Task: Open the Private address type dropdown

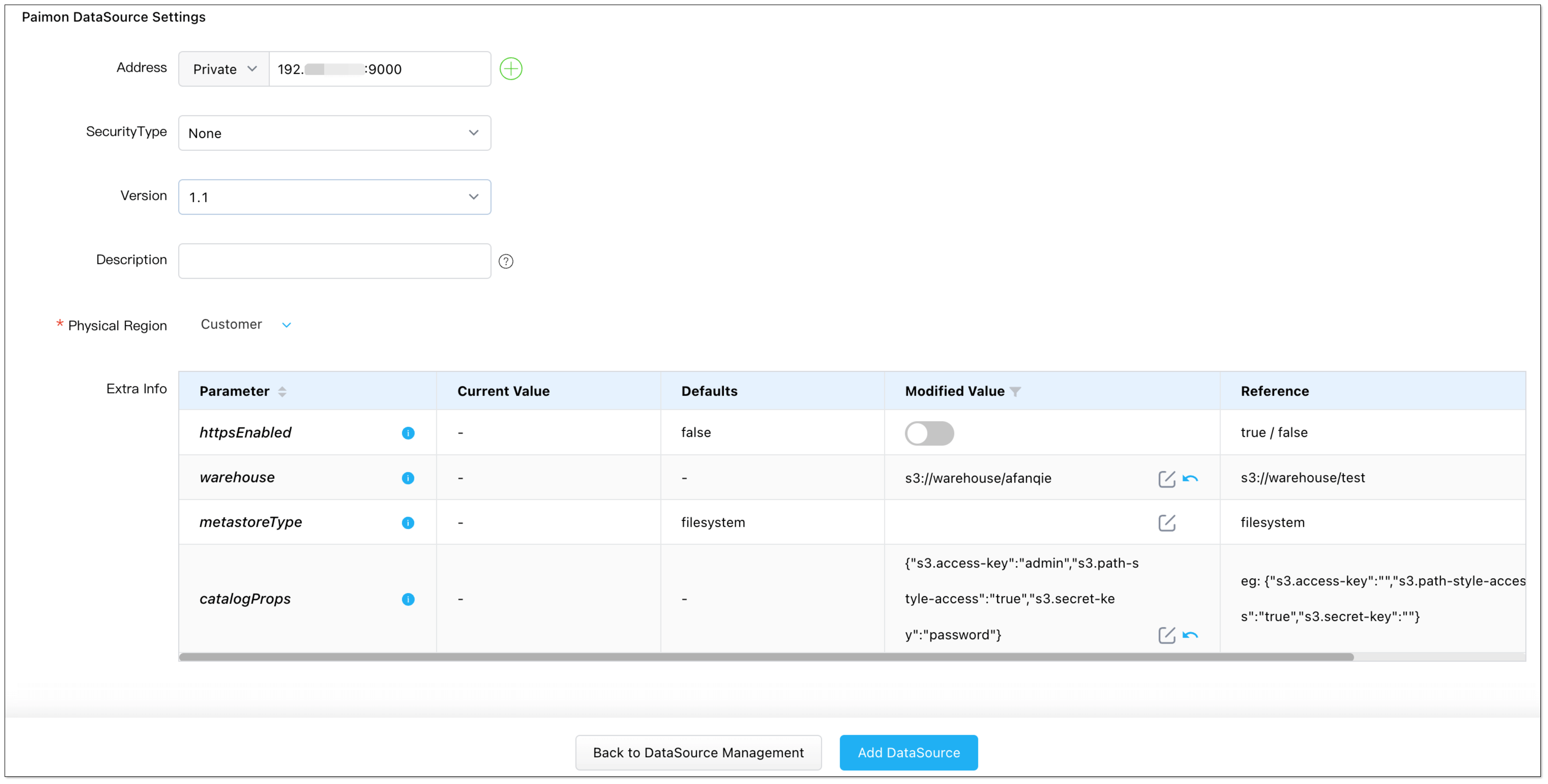Action: [224, 69]
